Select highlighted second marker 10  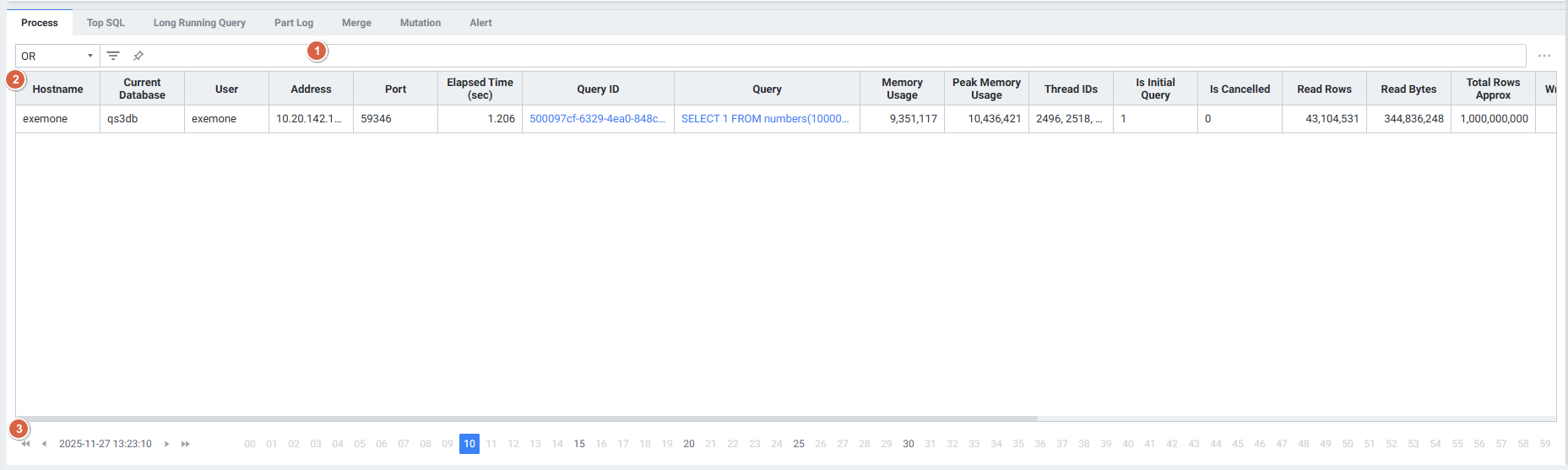click(x=469, y=444)
